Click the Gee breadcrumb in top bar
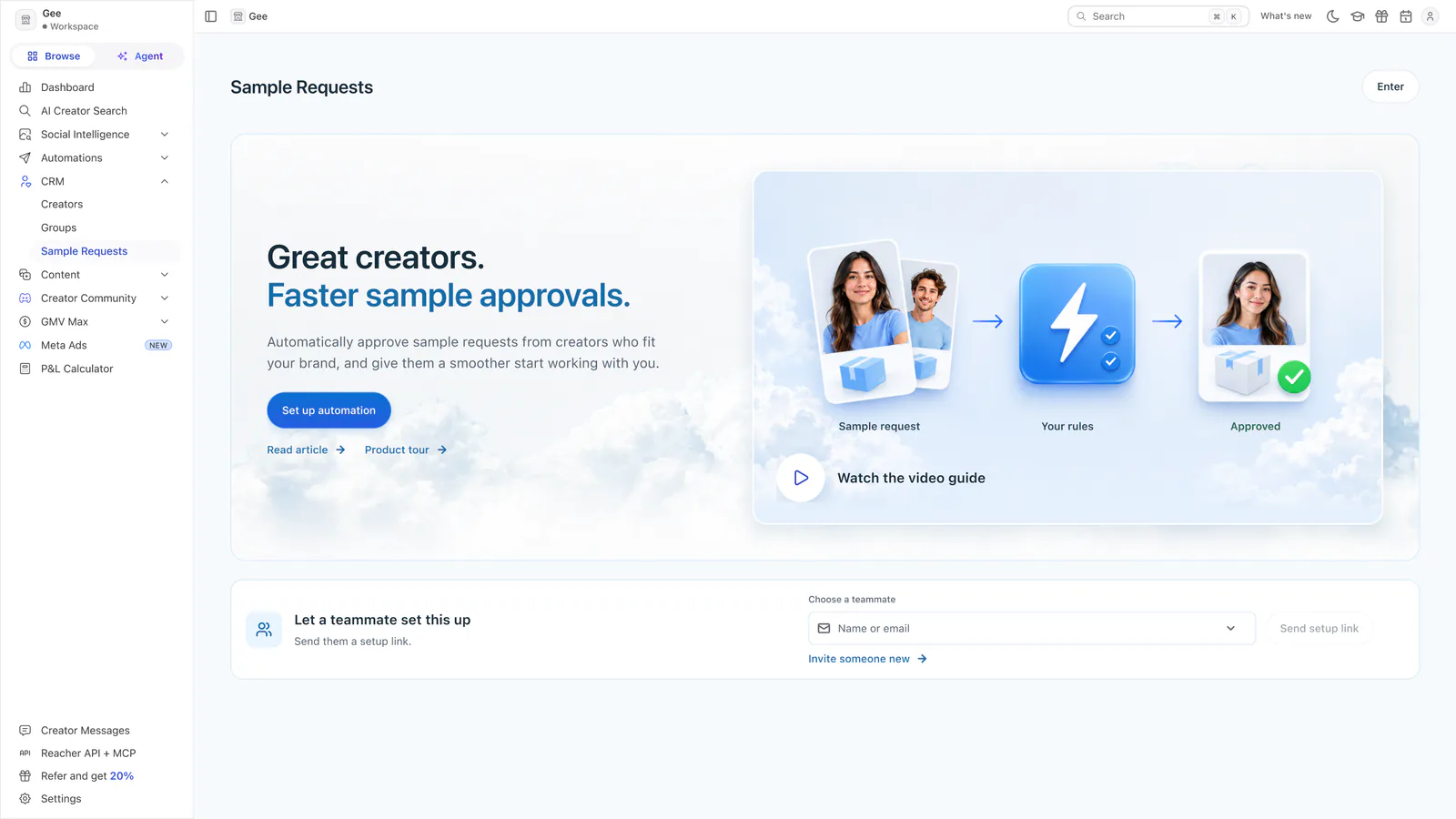The image size is (1456, 819). point(250,16)
